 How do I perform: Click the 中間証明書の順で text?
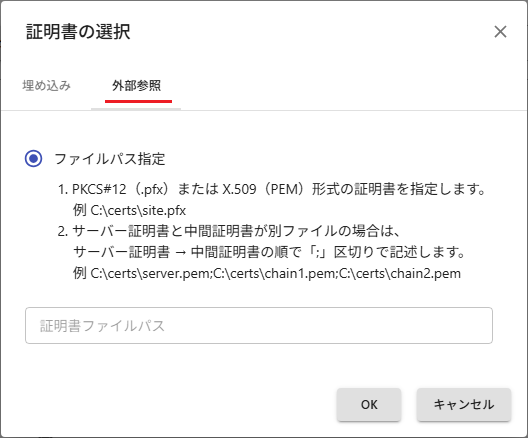click(x=246, y=252)
